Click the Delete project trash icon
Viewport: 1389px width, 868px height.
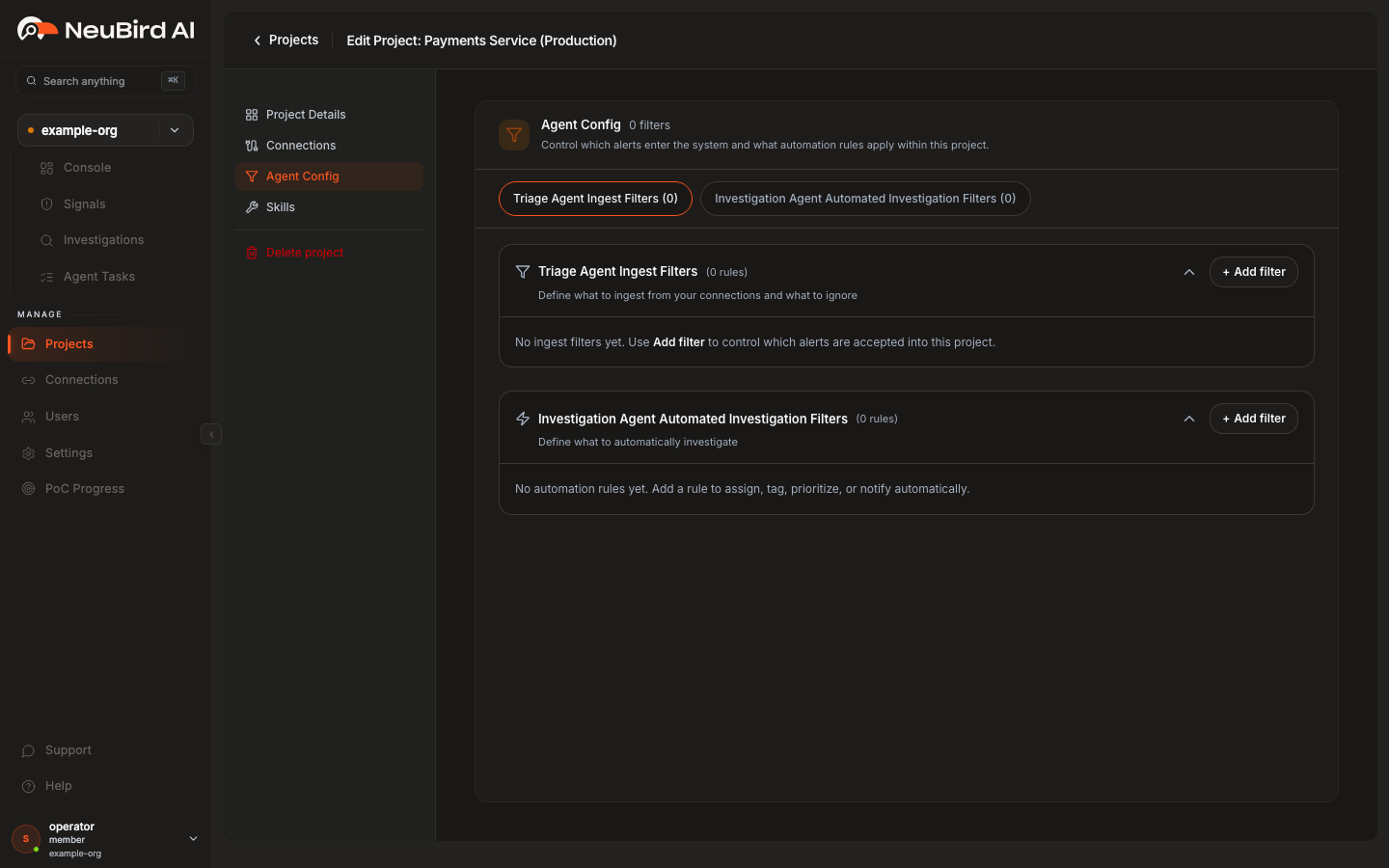tap(252, 253)
